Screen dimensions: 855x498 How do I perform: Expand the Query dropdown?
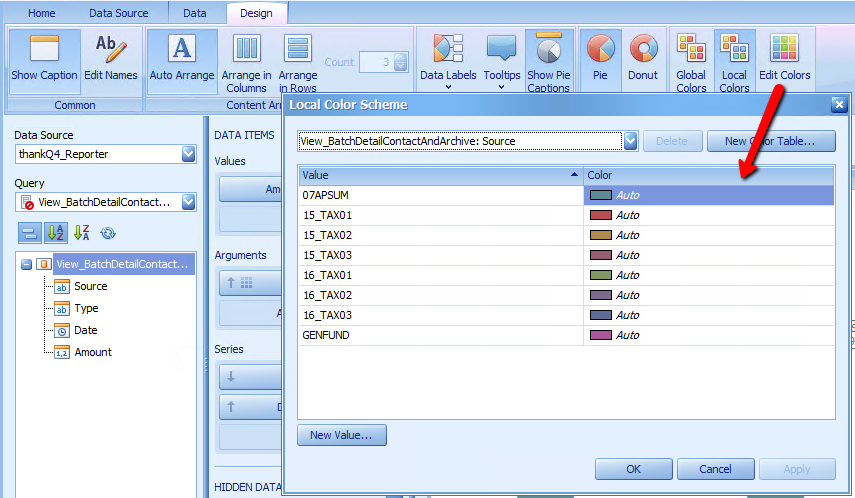pyautogui.click(x=188, y=202)
